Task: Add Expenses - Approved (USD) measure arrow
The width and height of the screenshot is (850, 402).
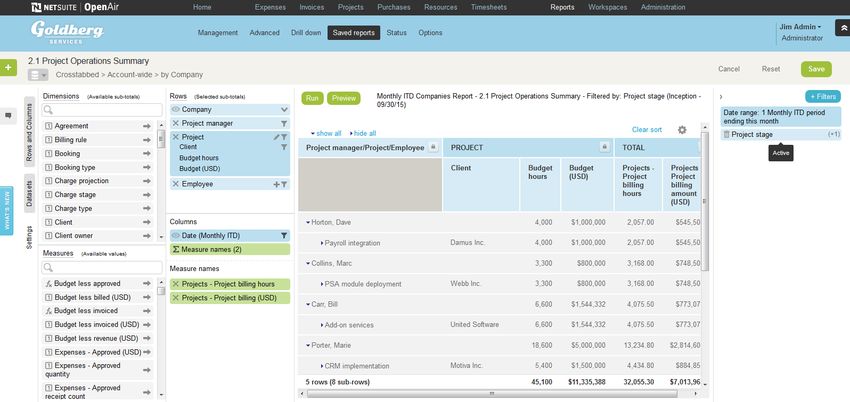Action: (x=146, y=352)
